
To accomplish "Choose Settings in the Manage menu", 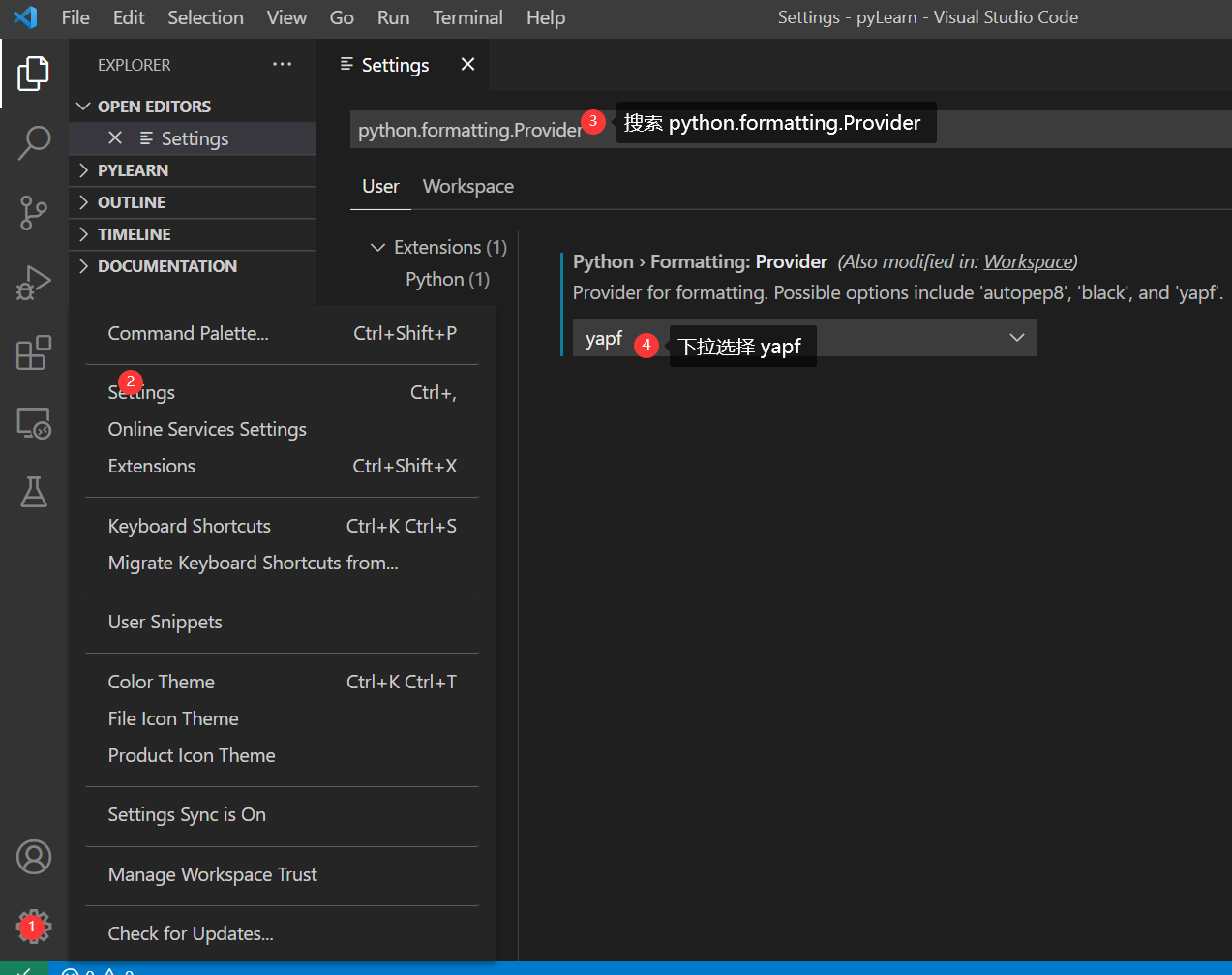I will coord(282,392).
